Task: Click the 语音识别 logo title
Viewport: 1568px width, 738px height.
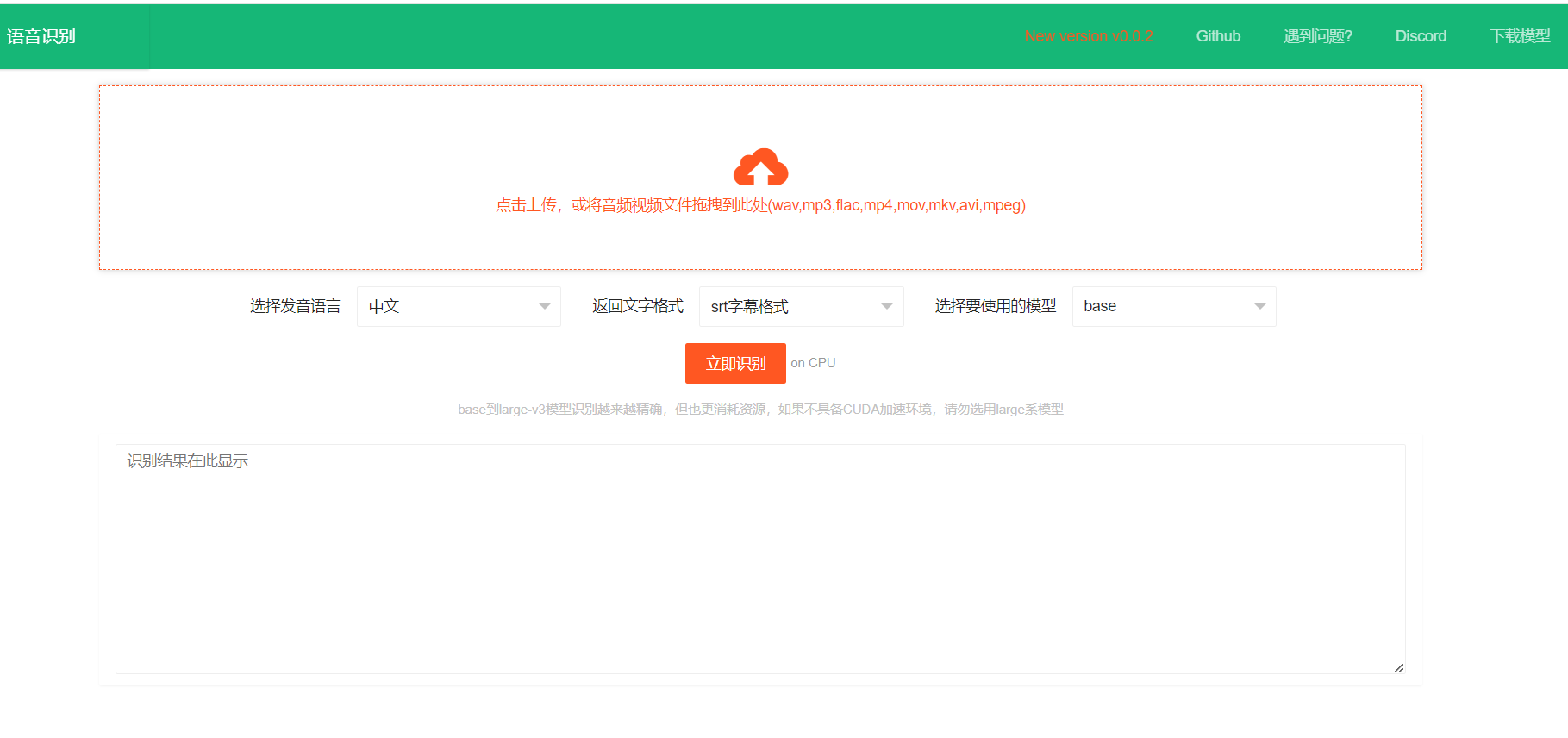Action: pos(41,36)
